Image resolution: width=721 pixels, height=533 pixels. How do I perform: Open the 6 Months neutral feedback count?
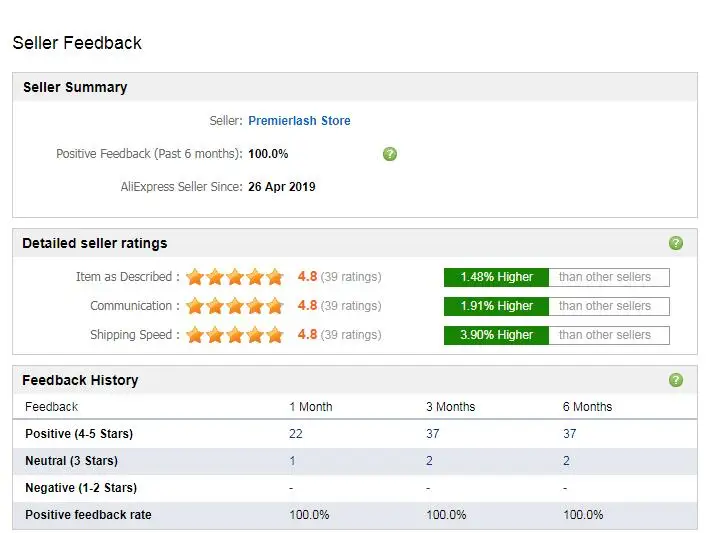566,461
